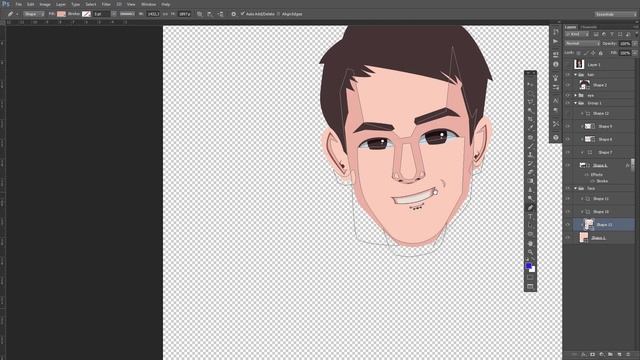This screenshot has width=640, height=360.
Task: Select the Crop tool
Action: tap(530, 120)
